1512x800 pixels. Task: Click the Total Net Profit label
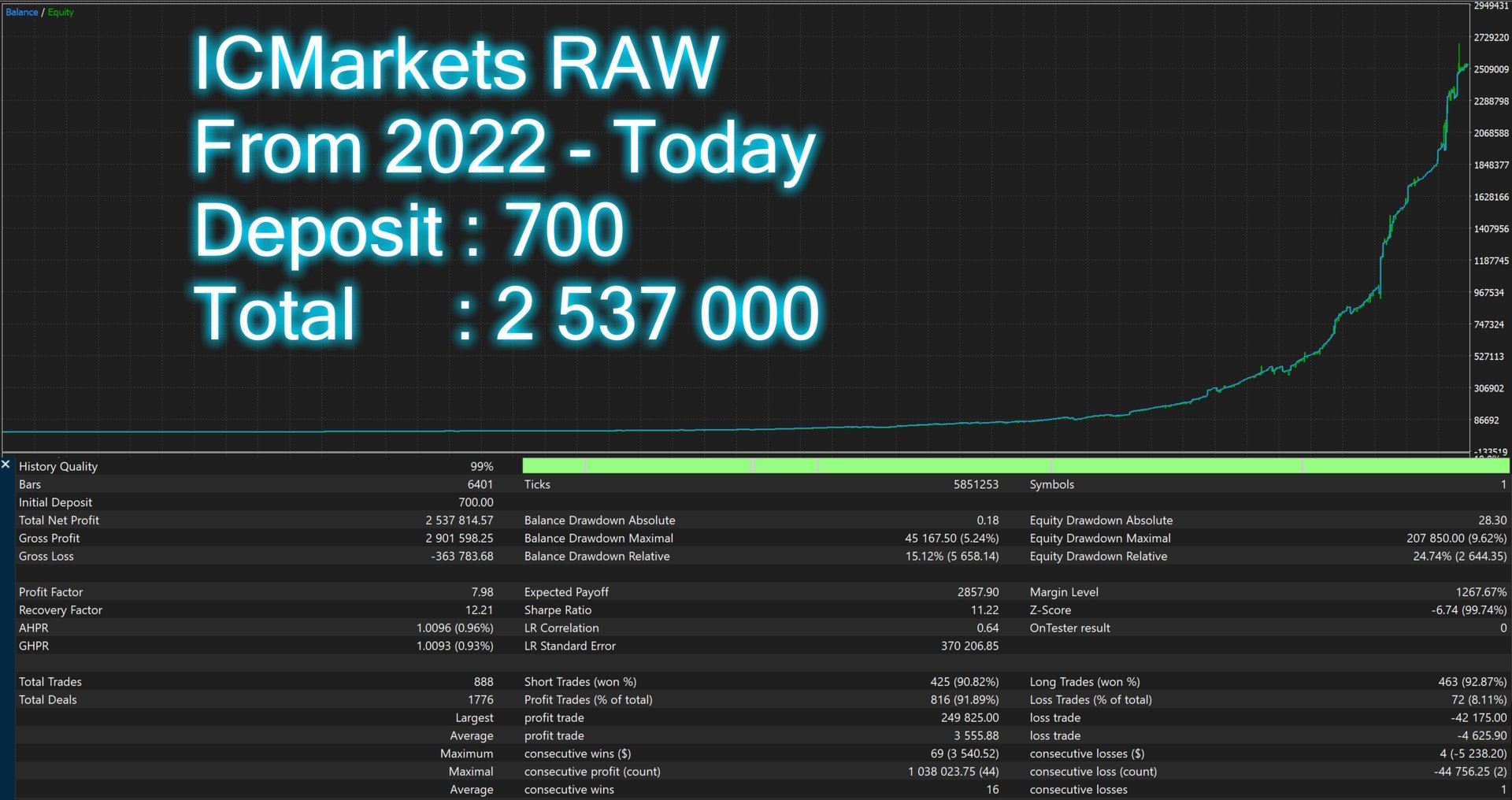click(x=59, y=520)
